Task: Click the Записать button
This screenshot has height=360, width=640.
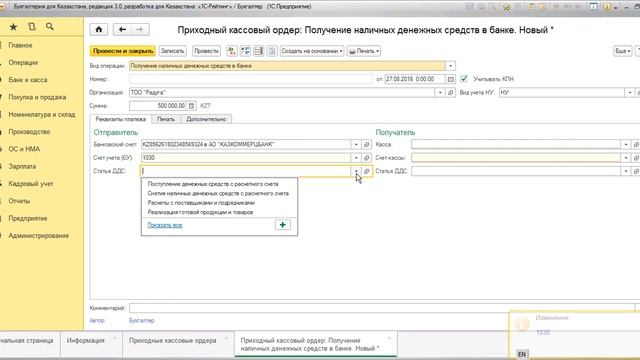Action: pyautogui.click(x=172, y=51)
